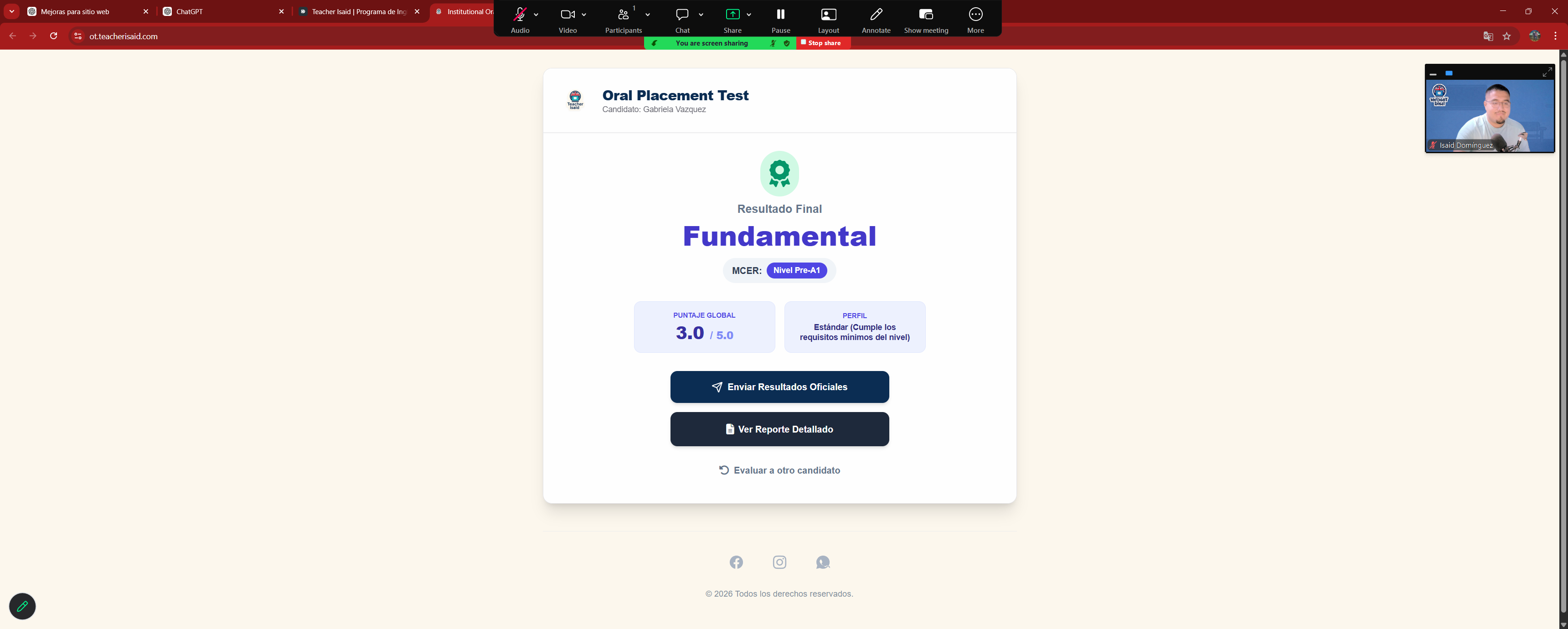
Task: Click Ver Reporte Detallado button
Action: [x=779, y=429]
